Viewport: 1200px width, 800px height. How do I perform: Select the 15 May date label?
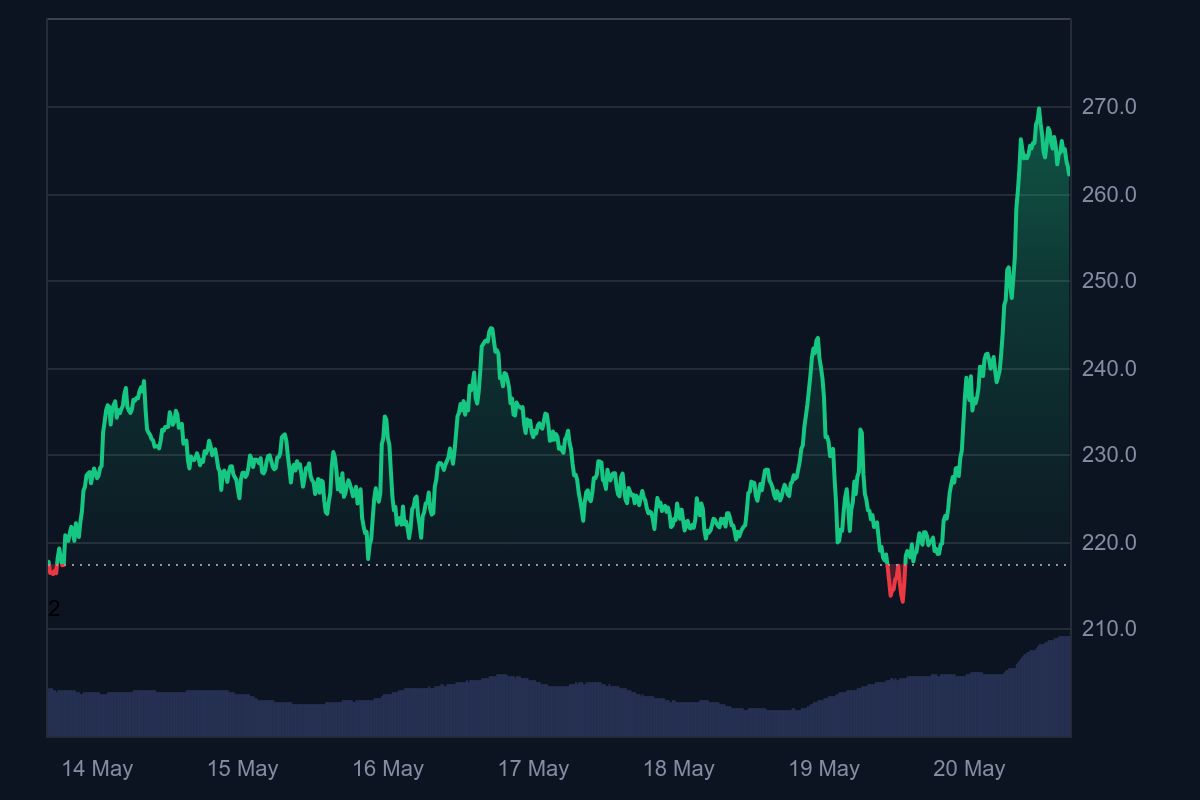click(x=242, y=769)
